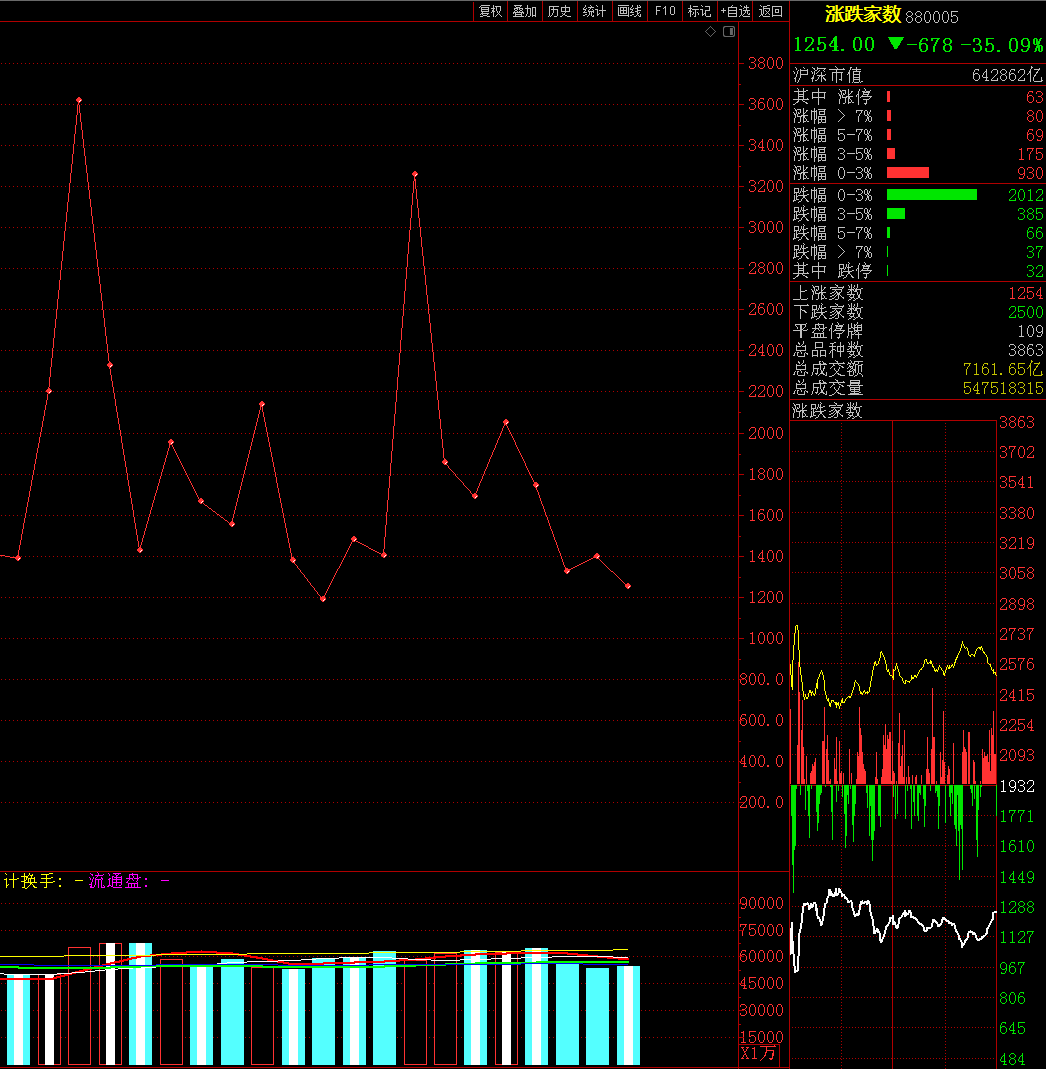Select the 跌幅 > 7% row
Viewport: 1046px width, 1069px height.
[918, 252]
